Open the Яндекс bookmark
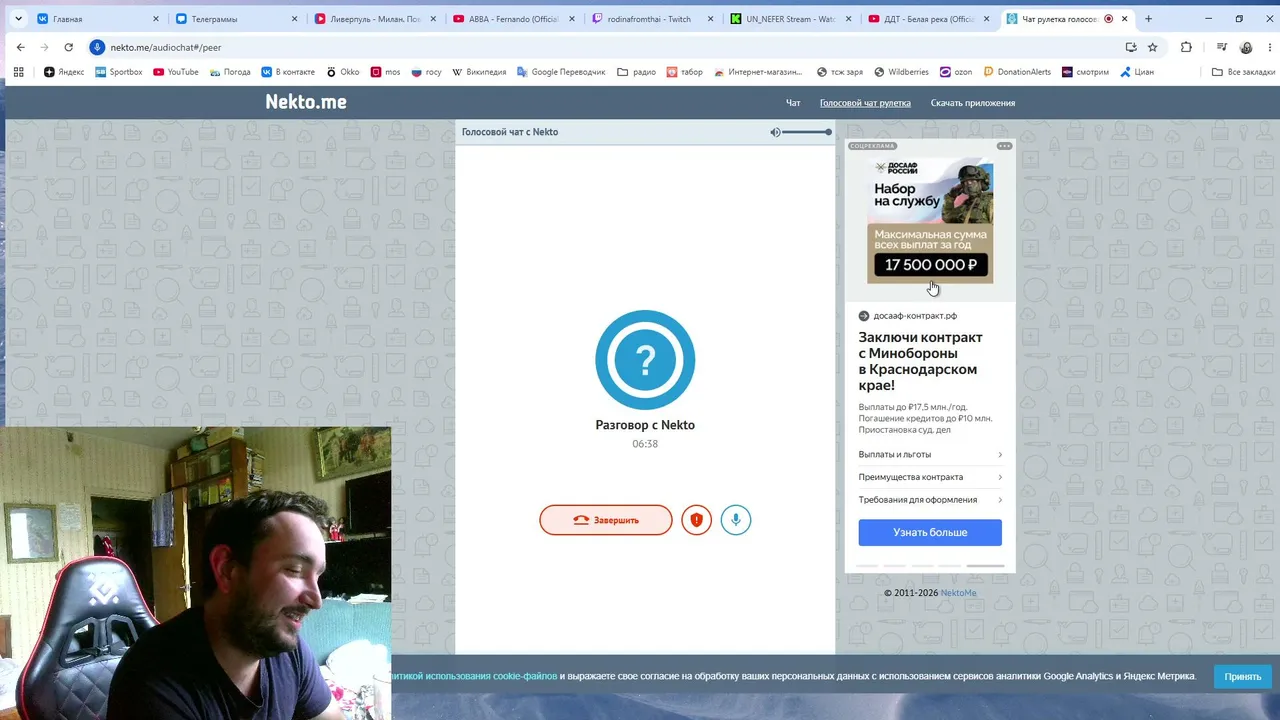Viewport: 1280px width, 720px height. point(64,72)
